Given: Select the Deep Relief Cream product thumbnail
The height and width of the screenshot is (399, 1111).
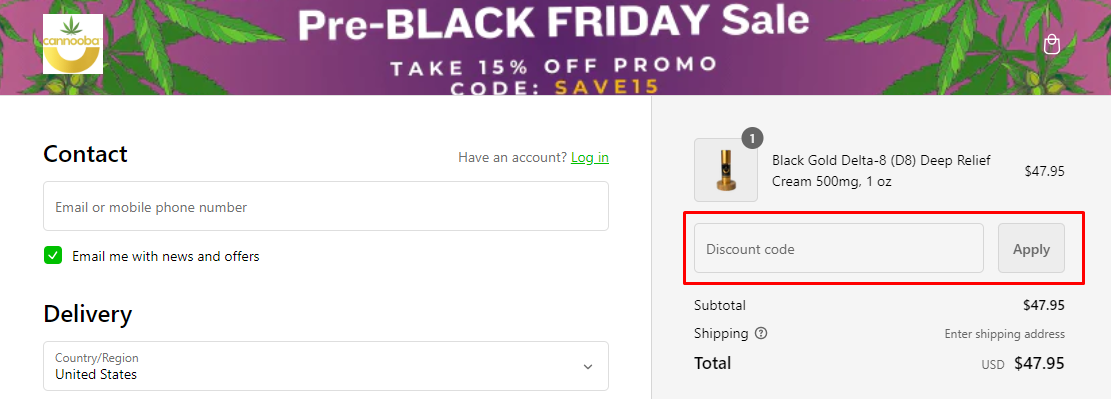Looking at the screenshot, I should (x=726, y=170).
